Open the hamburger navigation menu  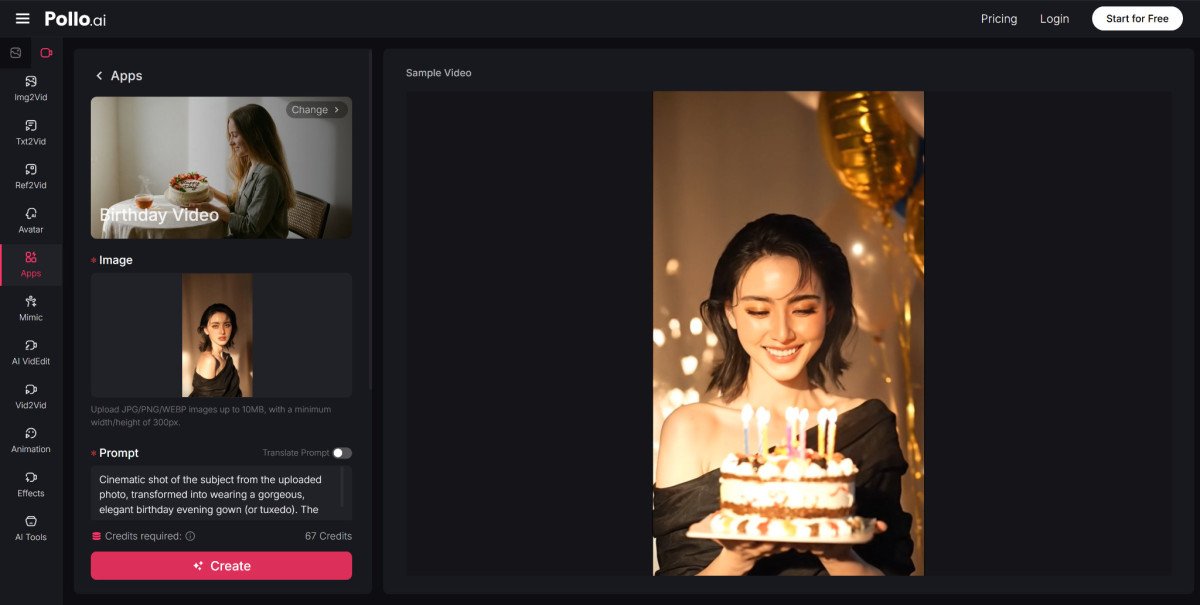coord(23,18)
